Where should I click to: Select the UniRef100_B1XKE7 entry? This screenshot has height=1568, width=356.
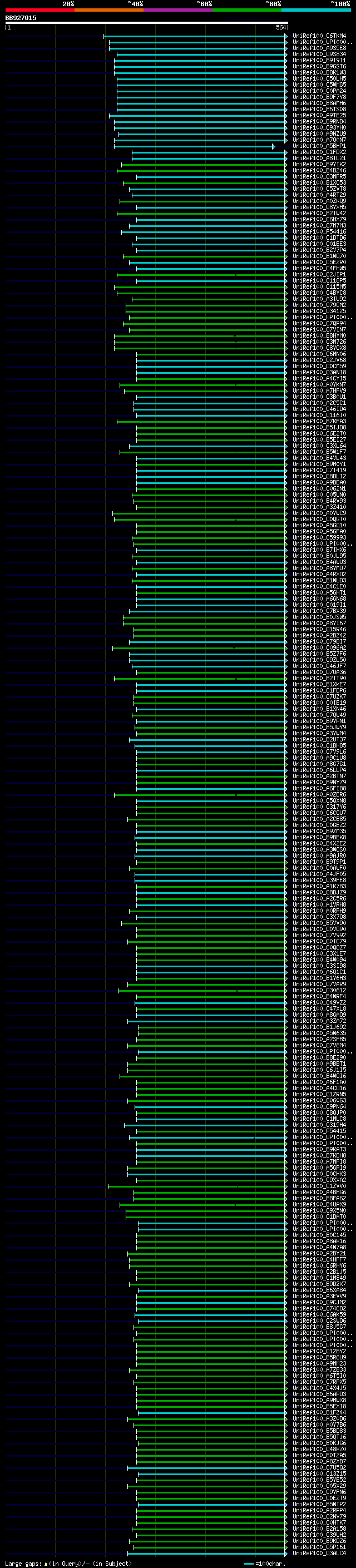click(x=319, y=684)
